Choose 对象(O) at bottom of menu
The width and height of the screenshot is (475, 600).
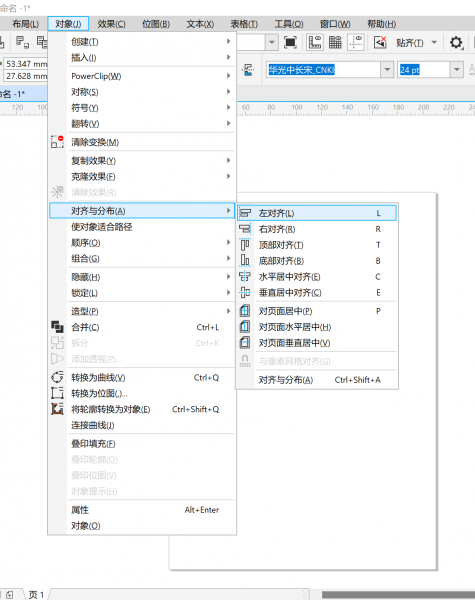pyautogui.click(x=142, y=526)
